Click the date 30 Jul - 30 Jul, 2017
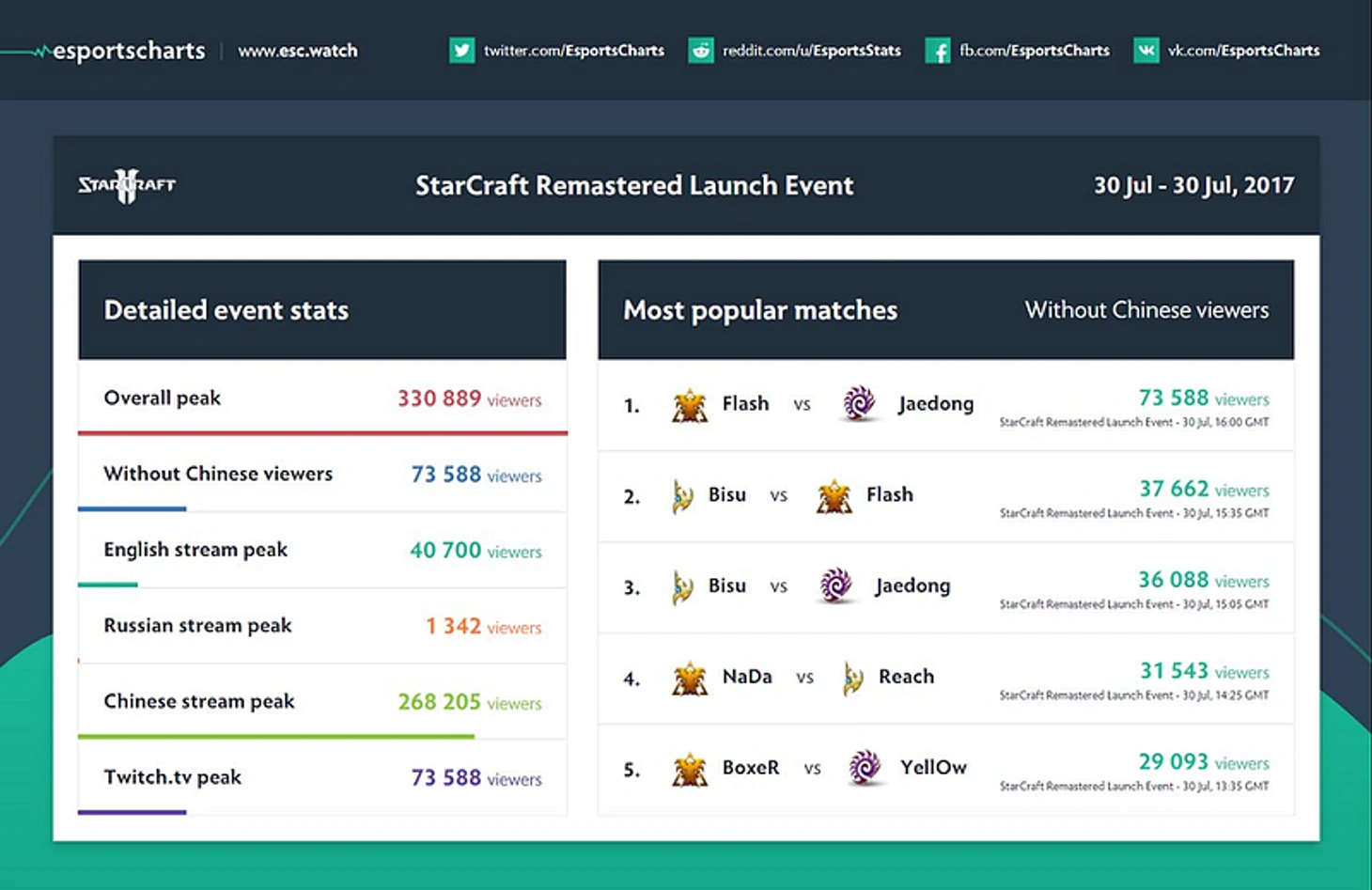Screen dimensions: 1372x890 [x=1193, y=185]
